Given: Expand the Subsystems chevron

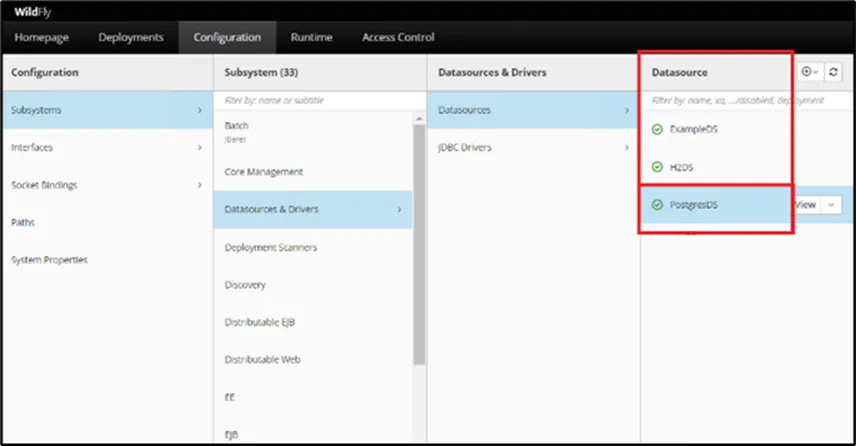Looking at the screenshot, I should click(200, 110).
